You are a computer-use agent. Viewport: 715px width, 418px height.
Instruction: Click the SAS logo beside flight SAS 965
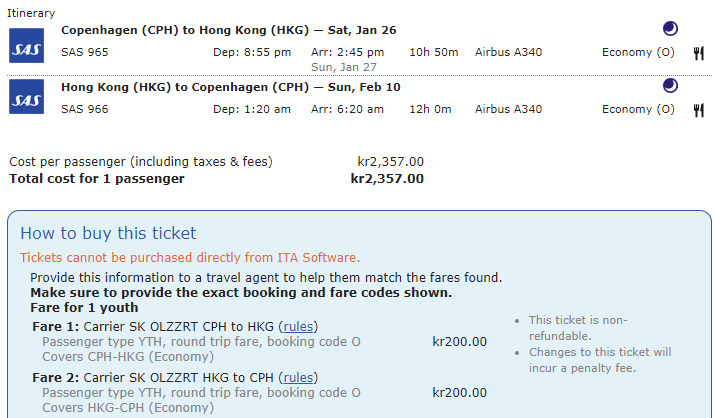(24, 45)
